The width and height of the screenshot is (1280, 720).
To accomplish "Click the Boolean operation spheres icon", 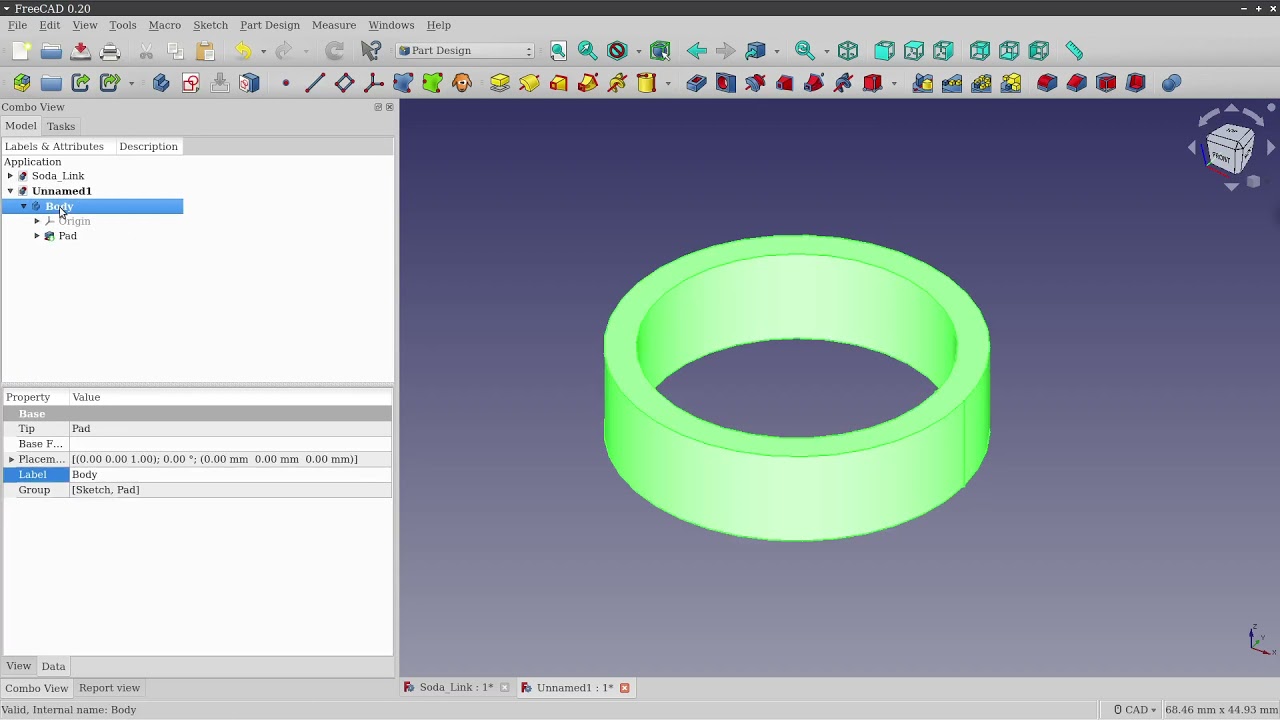I will (1172, 83).
